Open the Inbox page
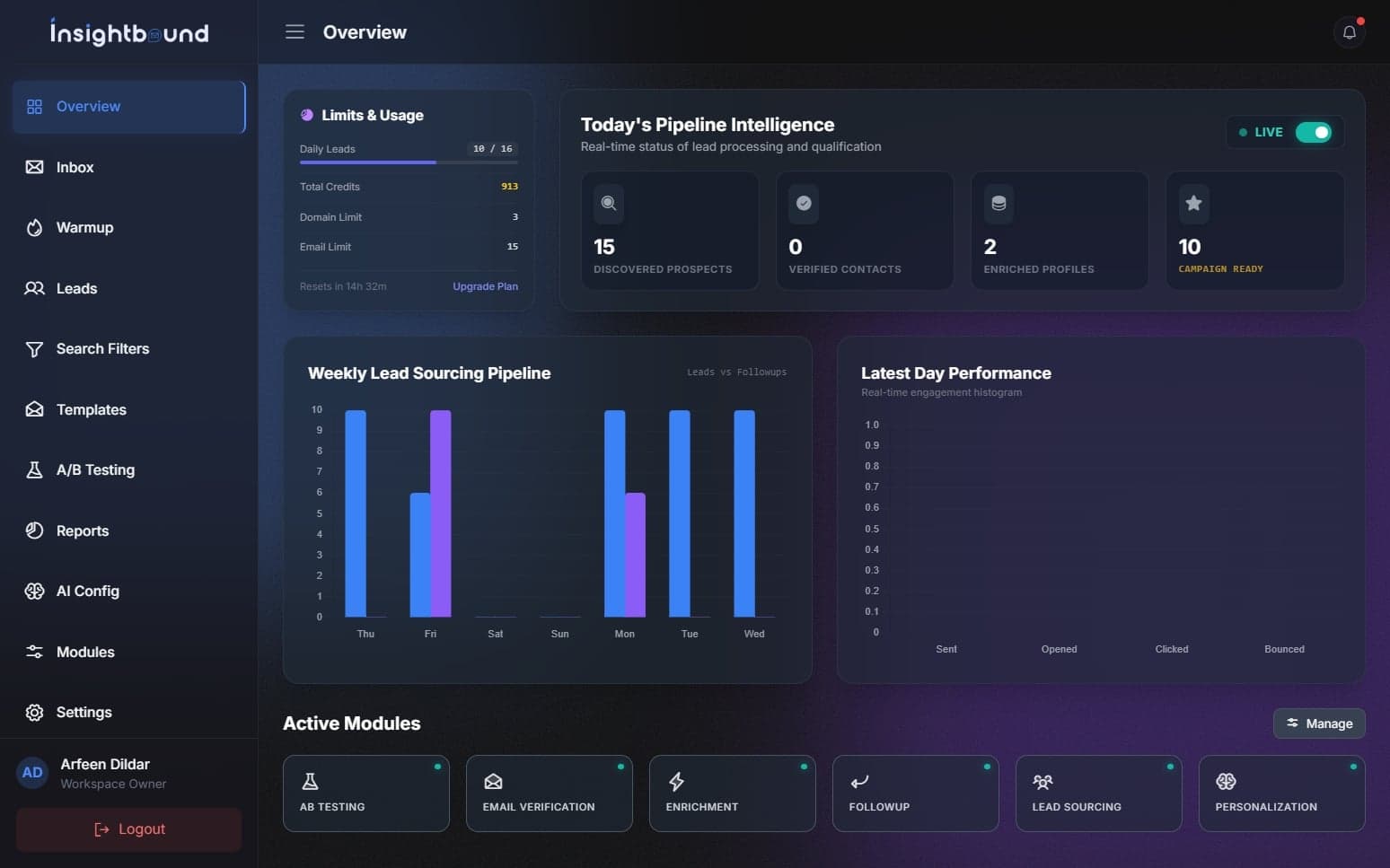This screenshot has height=868, width=1390. (129, 167)
